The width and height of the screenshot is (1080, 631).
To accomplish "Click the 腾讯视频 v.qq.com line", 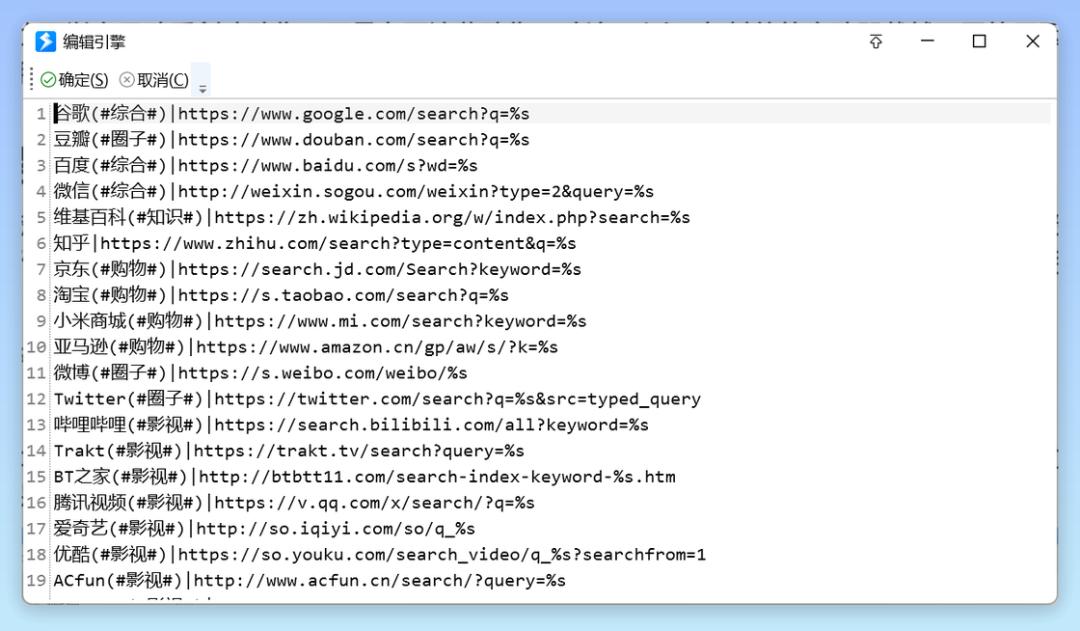I will point(294,502).
